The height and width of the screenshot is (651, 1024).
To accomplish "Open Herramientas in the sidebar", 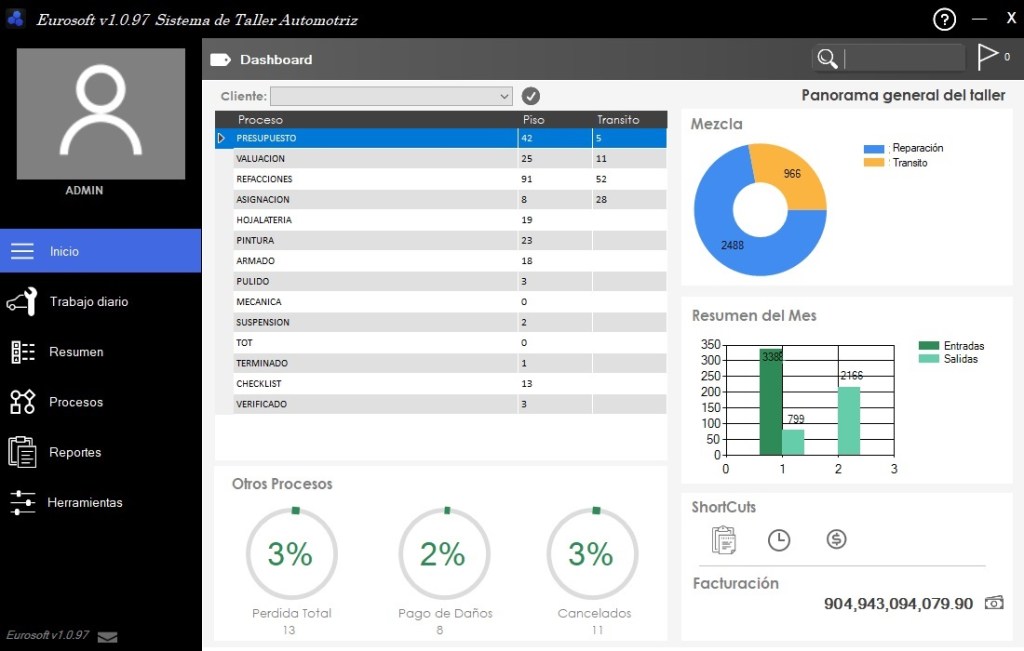I will (x=100, y=502).
